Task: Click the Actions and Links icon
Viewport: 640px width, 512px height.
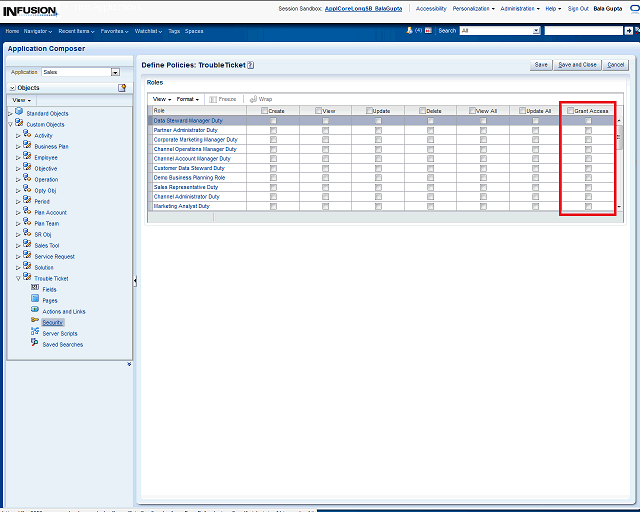Action: (35, 311)
